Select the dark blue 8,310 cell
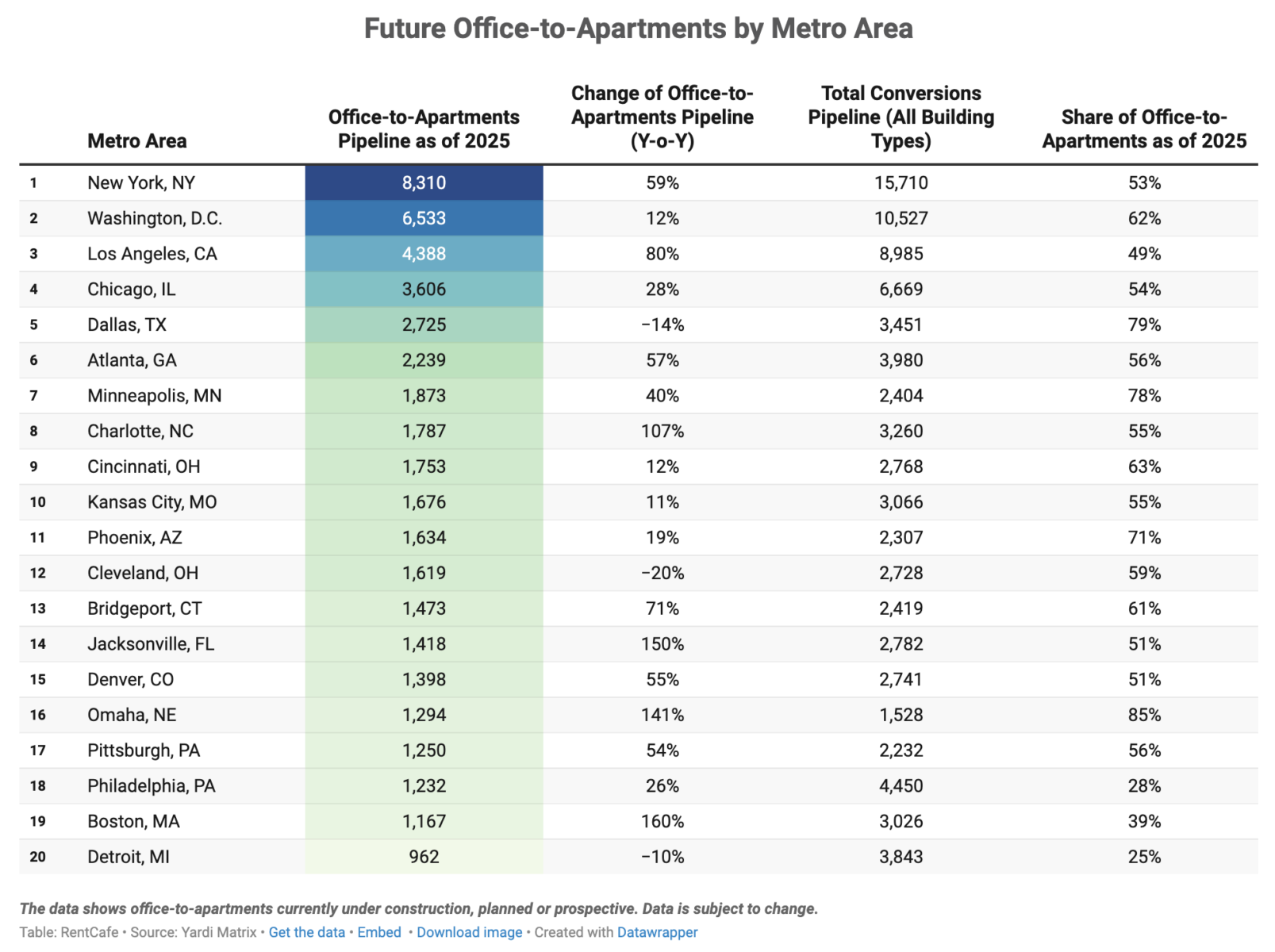The image size is (1275, 952). pyautogui.click(x=424, y=182)
